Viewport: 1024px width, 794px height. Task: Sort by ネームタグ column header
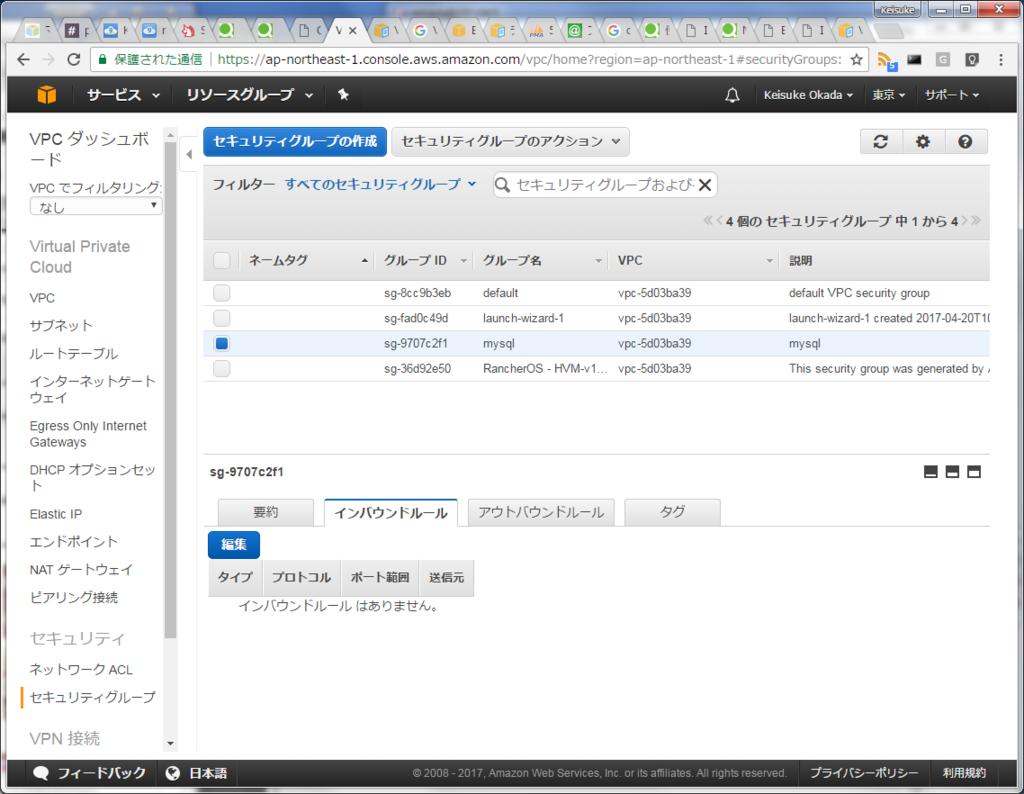308,261
